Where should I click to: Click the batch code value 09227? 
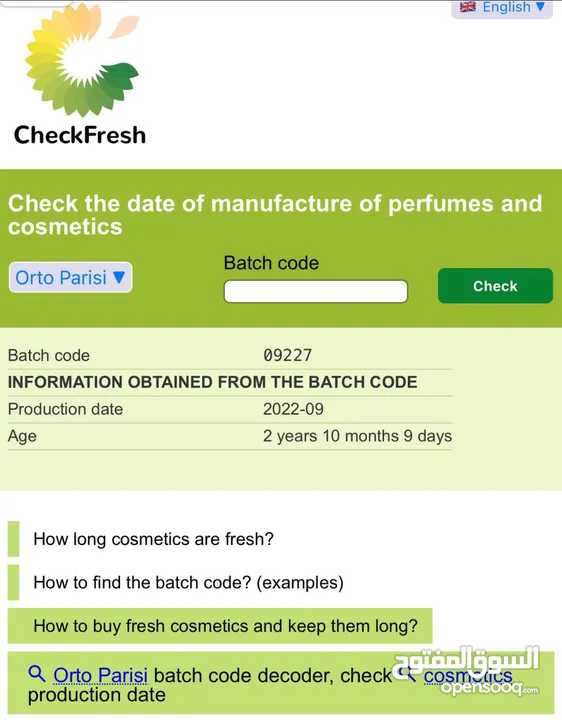tap(287, 355)
